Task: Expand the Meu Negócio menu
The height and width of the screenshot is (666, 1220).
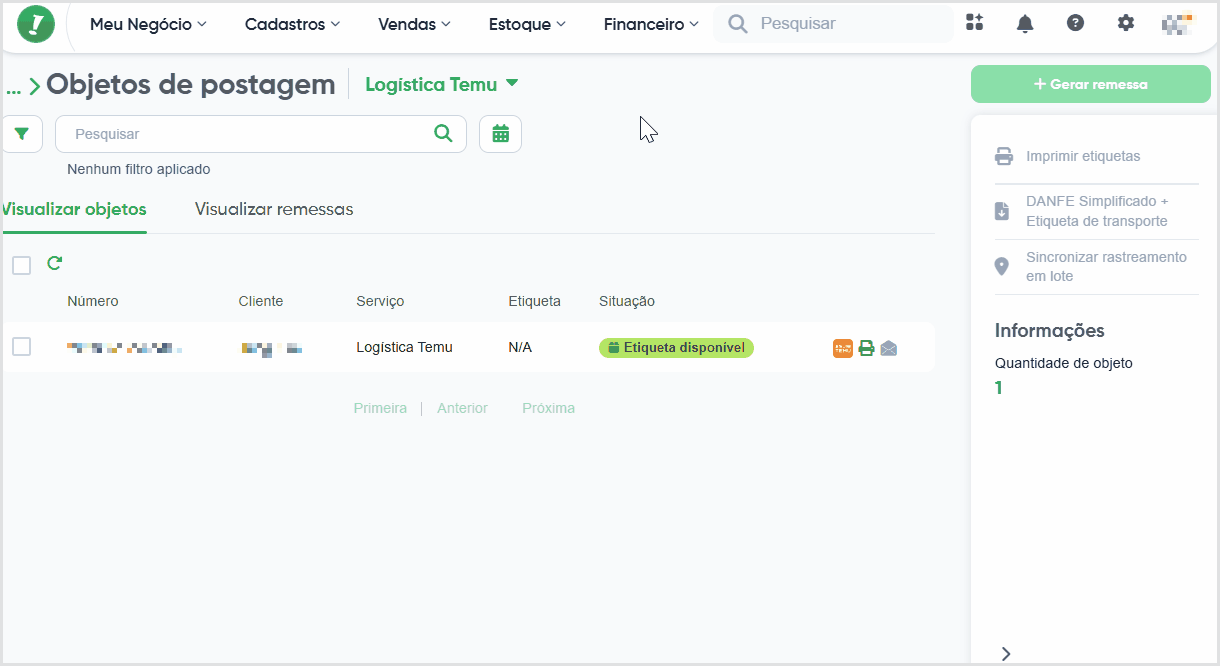Action: click(148, 24)
